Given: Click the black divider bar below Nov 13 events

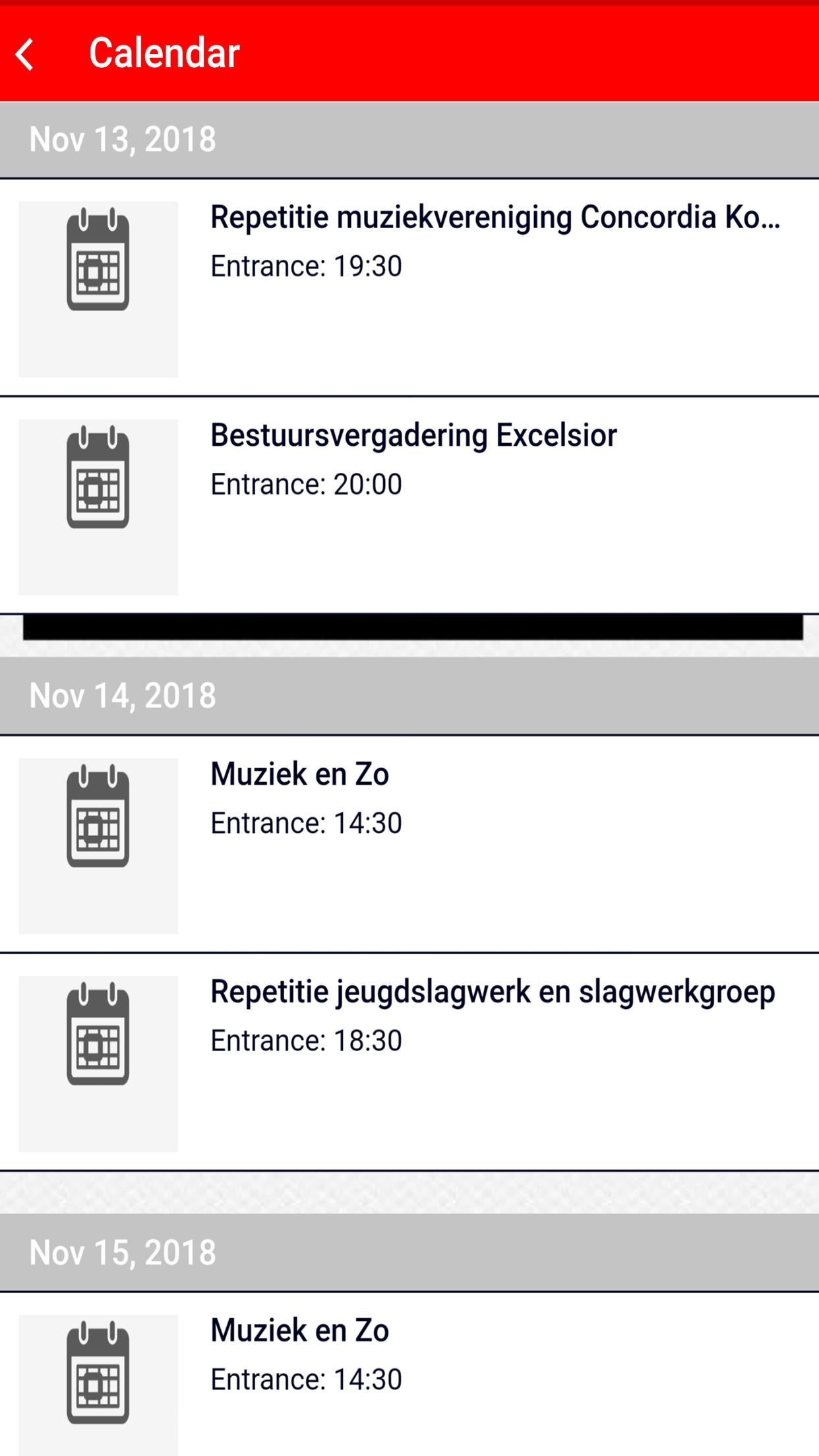Looking at the screenshot, I should click(x=413, y=626).
